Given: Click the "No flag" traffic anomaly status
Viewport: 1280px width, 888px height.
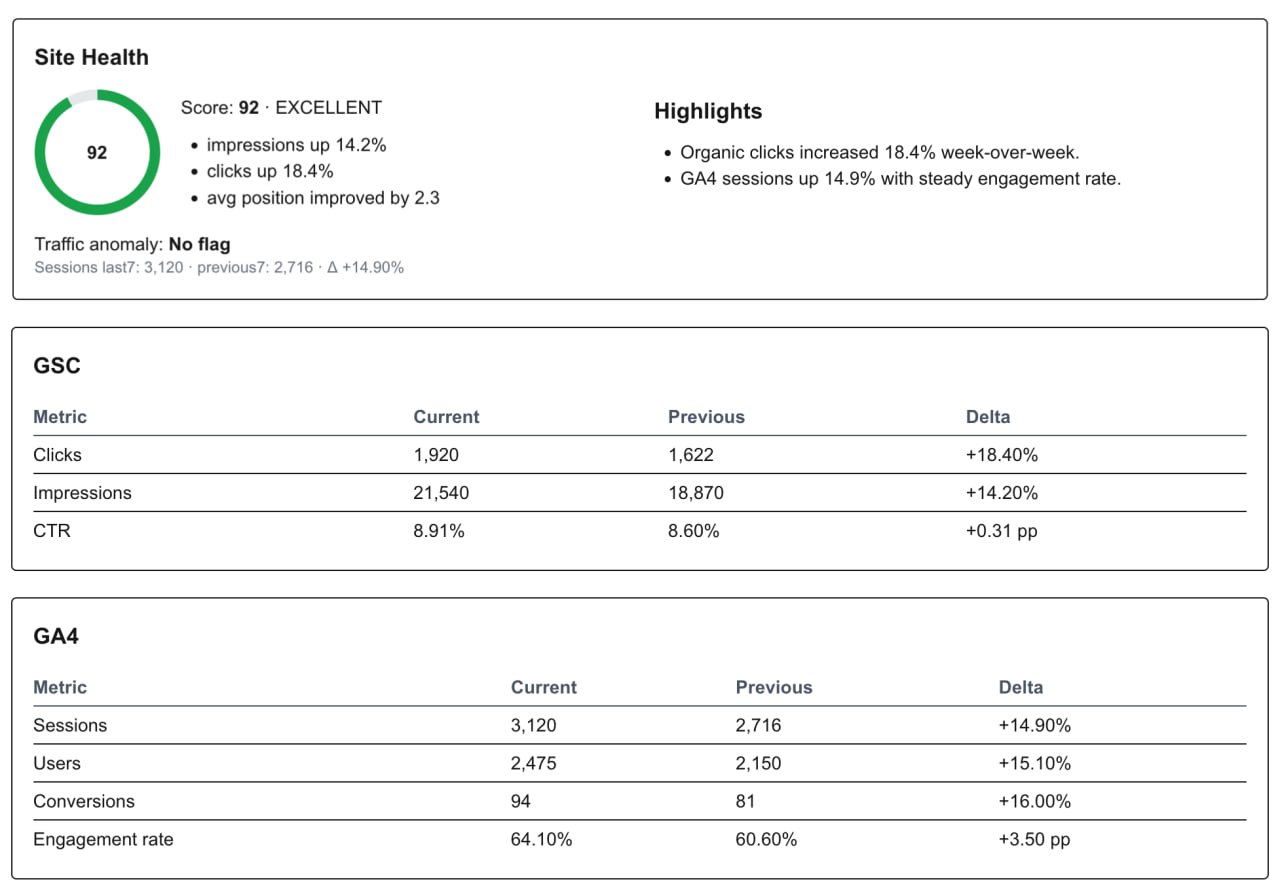Looking at the screenshot, I should 199,244.
